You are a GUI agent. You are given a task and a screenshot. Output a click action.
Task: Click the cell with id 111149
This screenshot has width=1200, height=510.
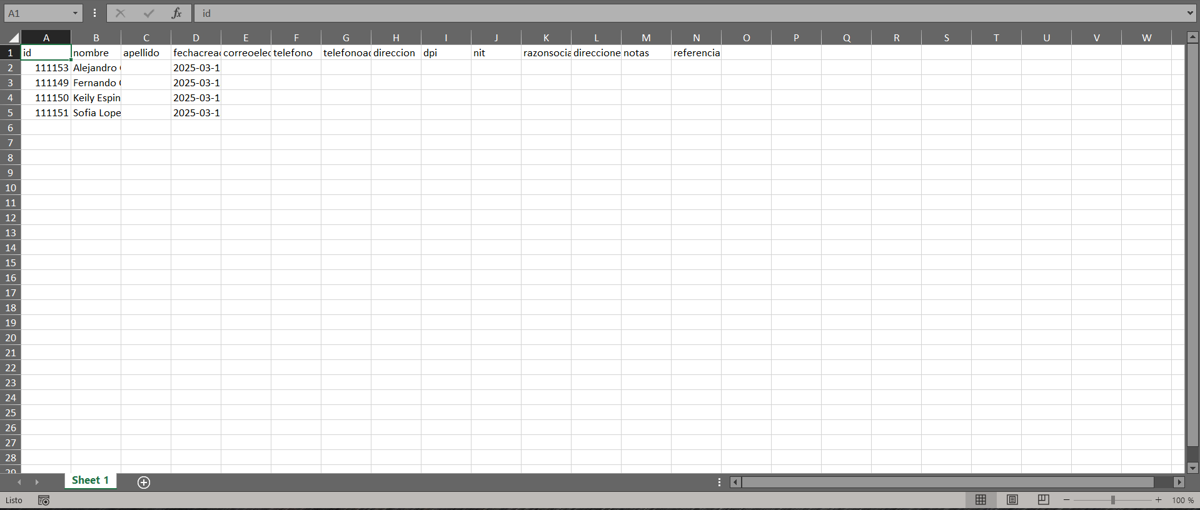46,83
